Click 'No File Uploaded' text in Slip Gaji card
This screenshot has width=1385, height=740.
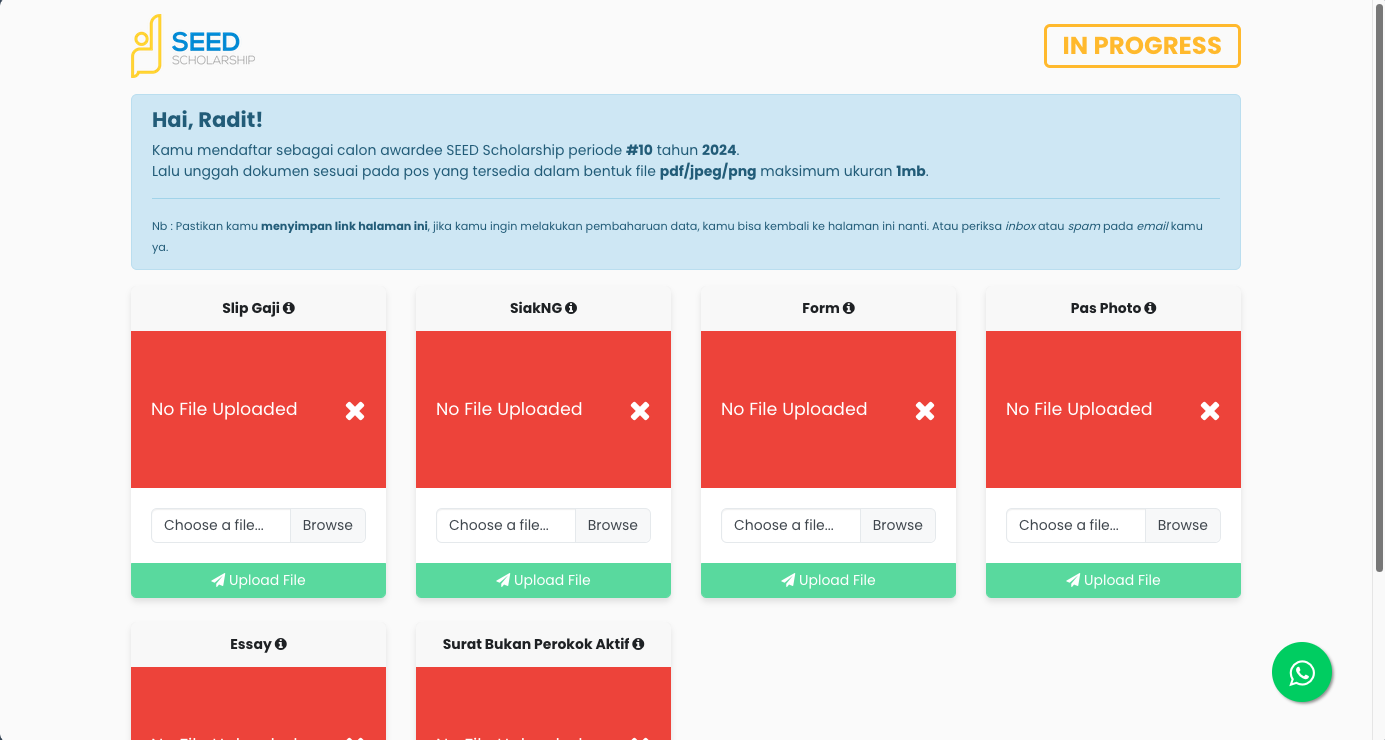click(x=224, y=409)
